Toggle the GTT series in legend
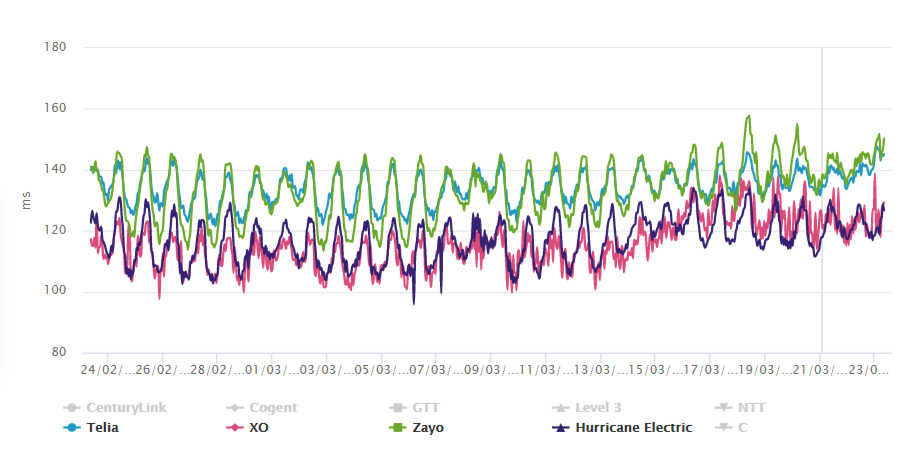Screen dimensions: 924x473 (414, 408)
